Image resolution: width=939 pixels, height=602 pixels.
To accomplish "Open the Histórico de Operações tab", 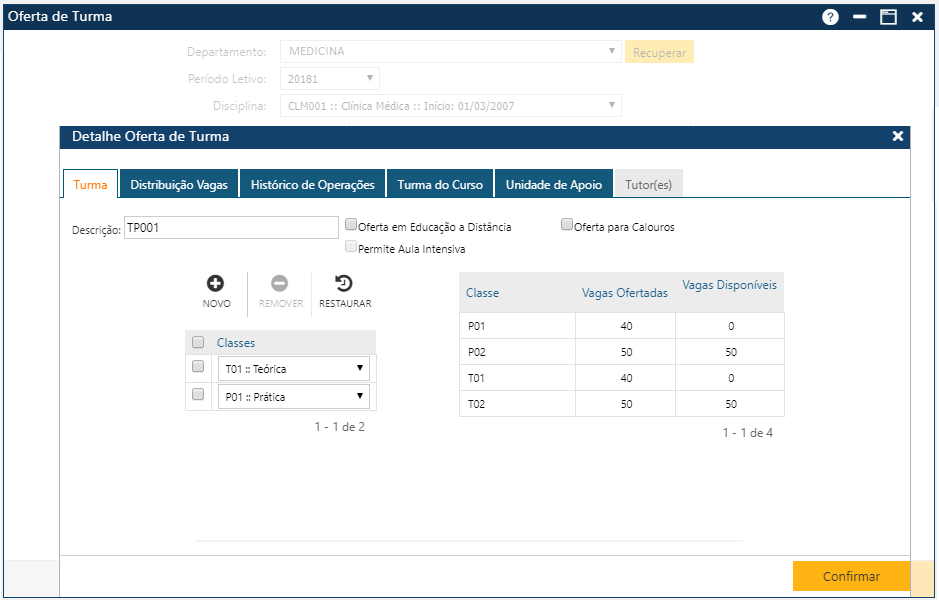I will click(x=312, y=185).
